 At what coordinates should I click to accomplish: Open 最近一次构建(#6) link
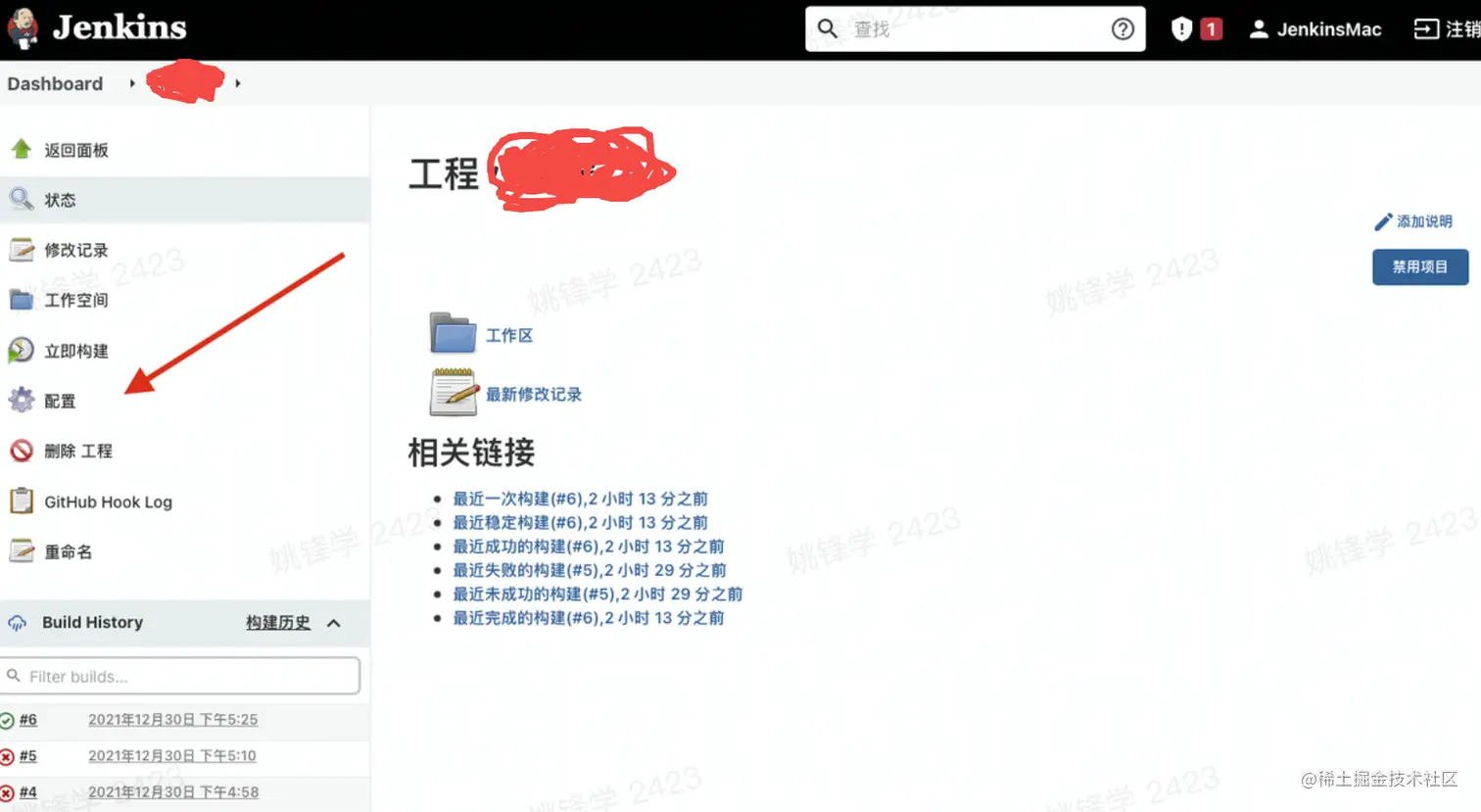point(580,499)
